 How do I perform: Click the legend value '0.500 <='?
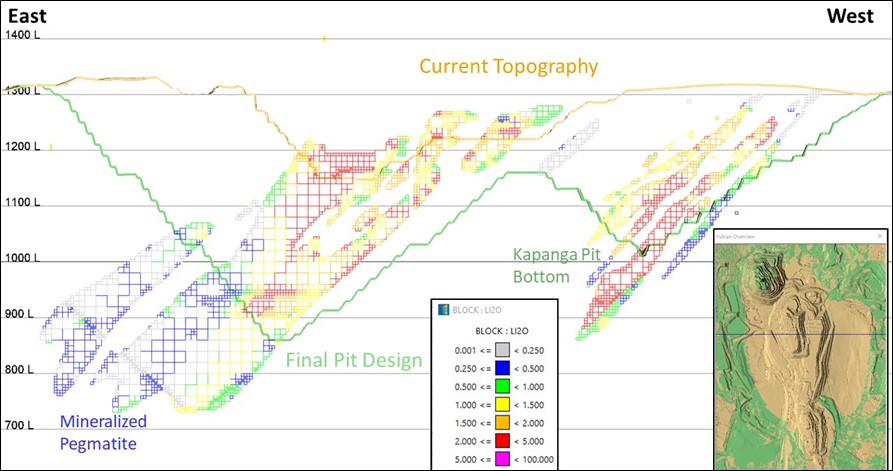474,387
